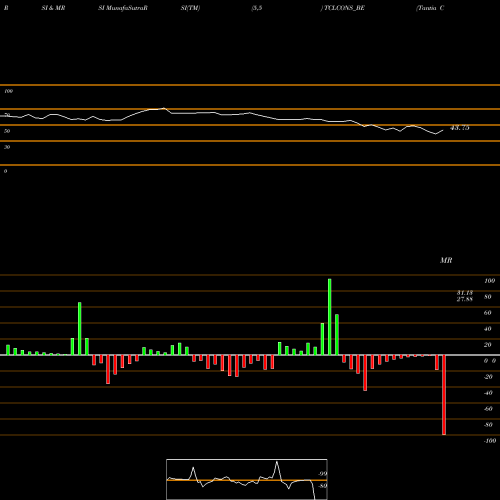Click the MR axis label -20
The image size is (500, 500).
[x=488, y=377]
